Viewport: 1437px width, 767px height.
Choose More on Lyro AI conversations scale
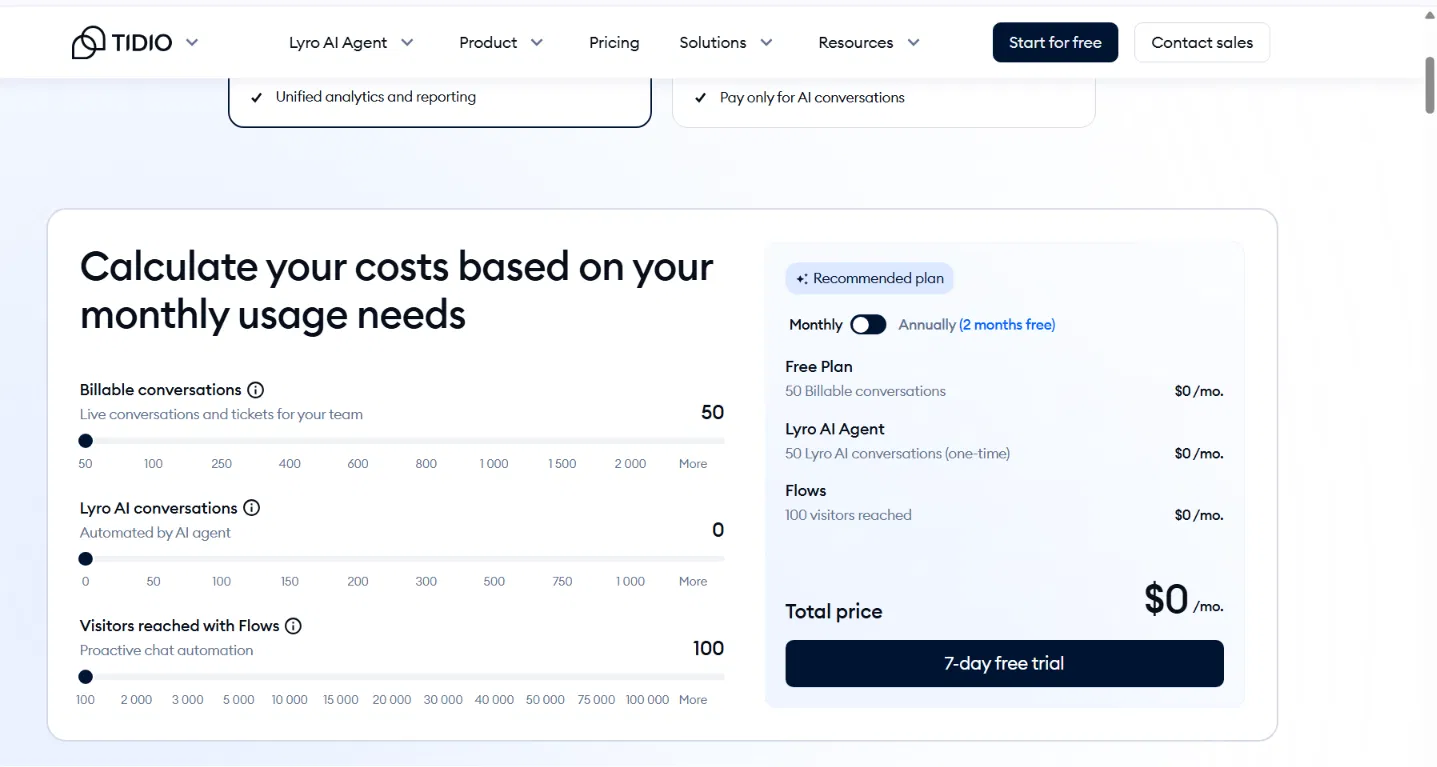coord(693,582)
